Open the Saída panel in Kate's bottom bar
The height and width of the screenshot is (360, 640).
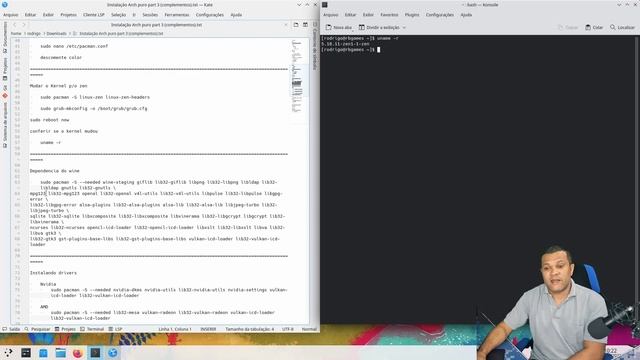pyautogui.click(x=11, y=329)
